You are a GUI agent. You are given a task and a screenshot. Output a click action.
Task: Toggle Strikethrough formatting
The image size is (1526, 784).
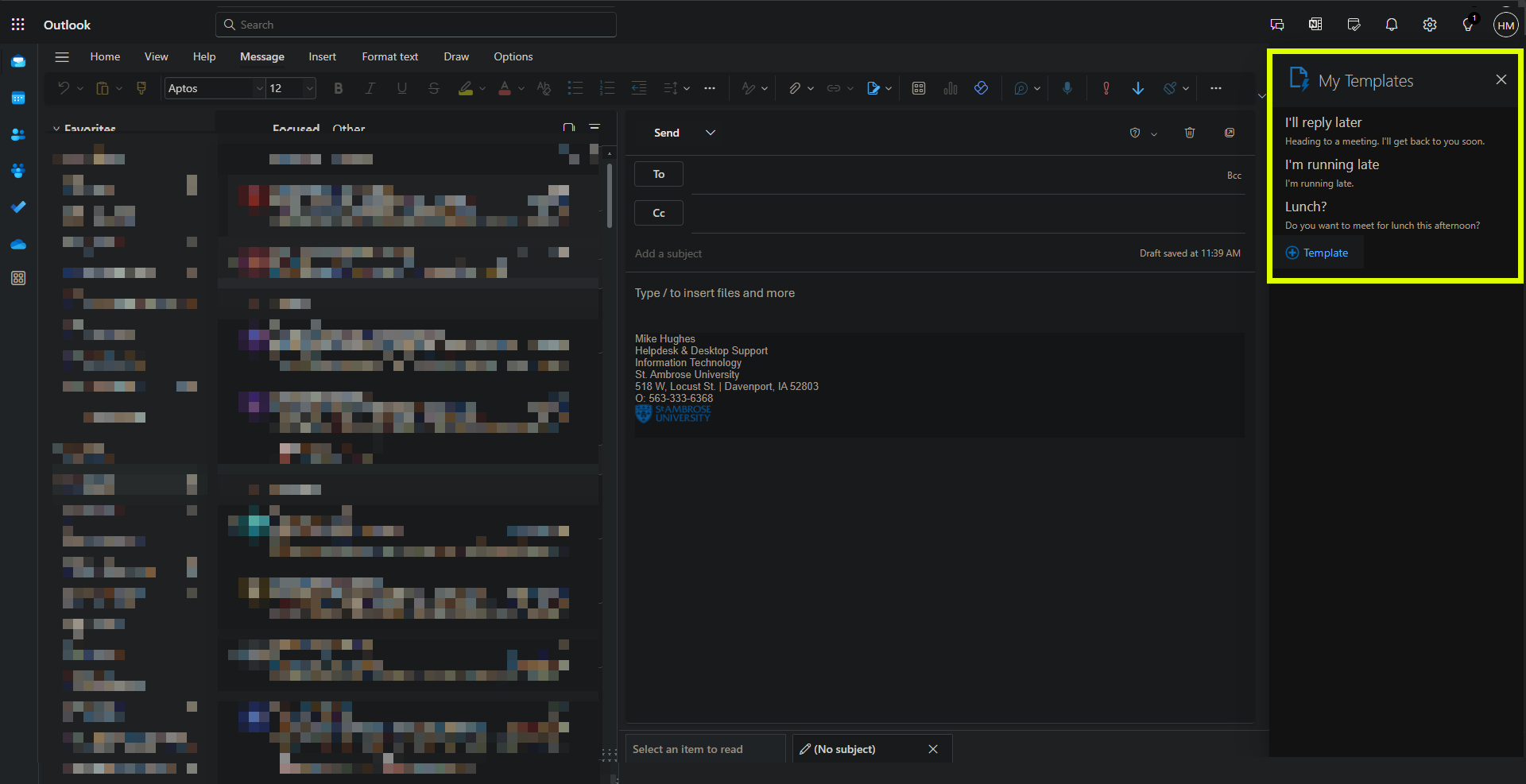pos(434,88)
